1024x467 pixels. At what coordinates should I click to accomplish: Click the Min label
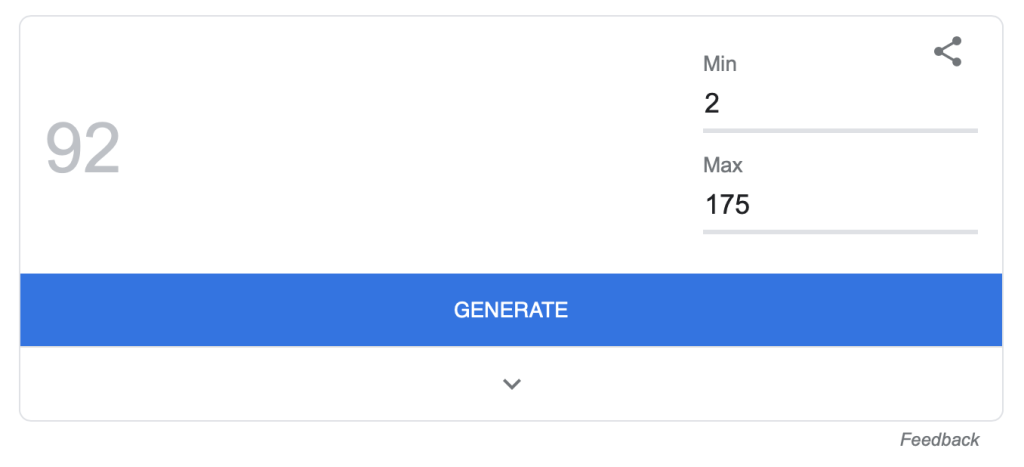720,64
